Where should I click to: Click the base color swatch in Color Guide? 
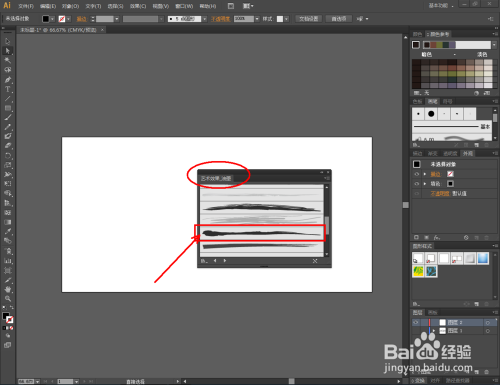[x=416, y=45]
